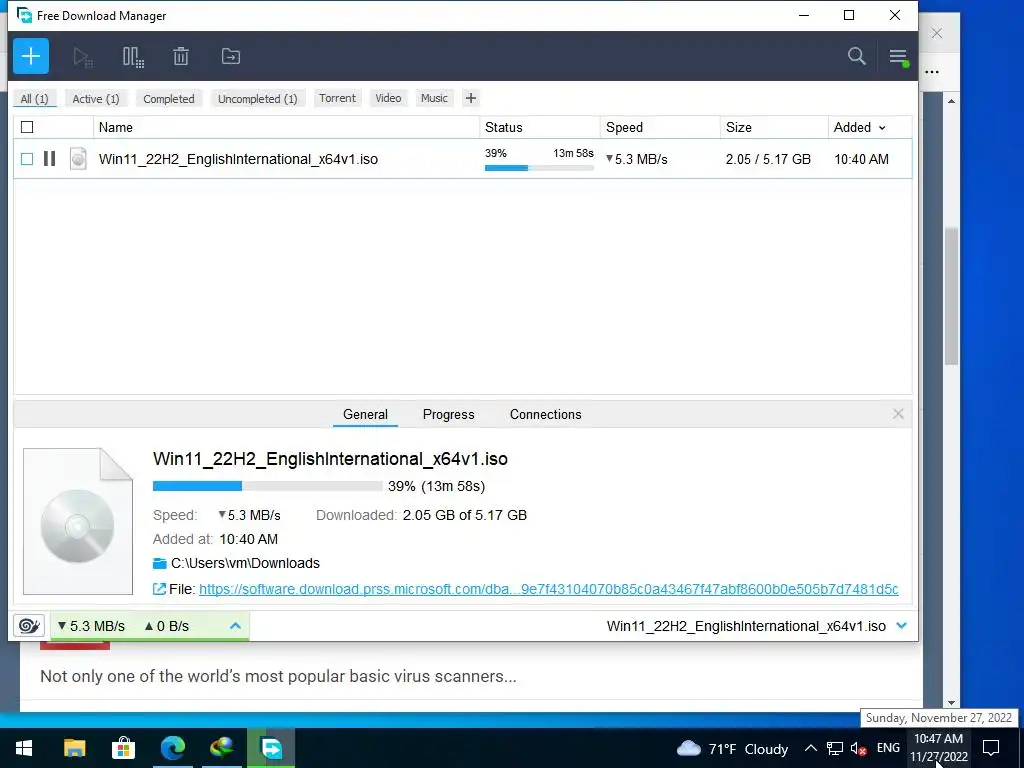Move download to folder icon
1024x768 pixels.
(x=231, y=56)
